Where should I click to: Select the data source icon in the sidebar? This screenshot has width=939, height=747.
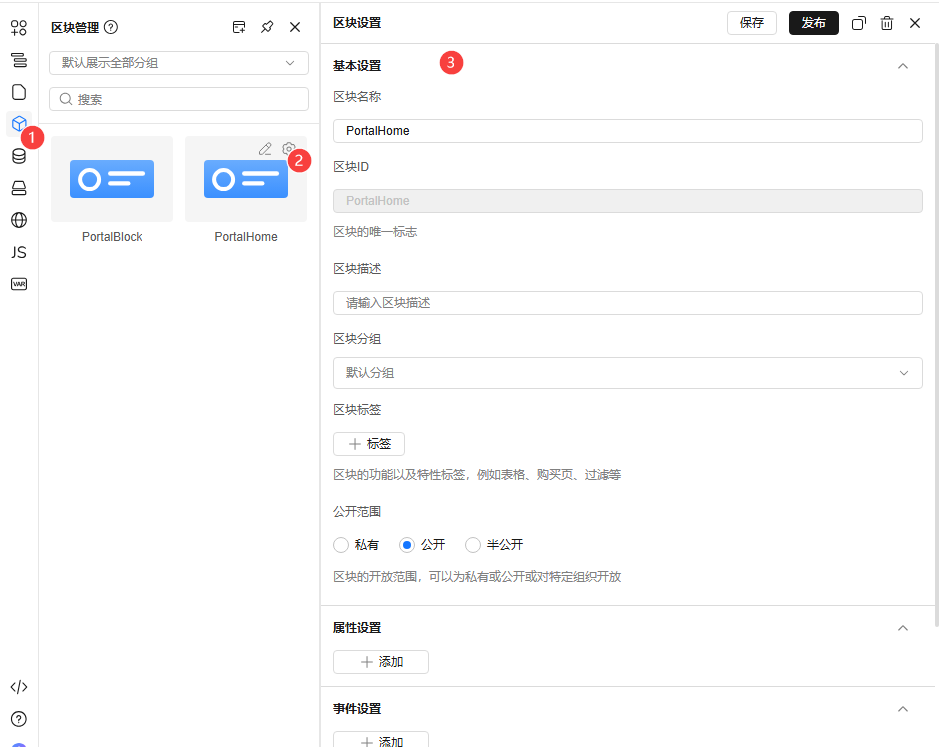pyautogui.click(x=18, y=156)
